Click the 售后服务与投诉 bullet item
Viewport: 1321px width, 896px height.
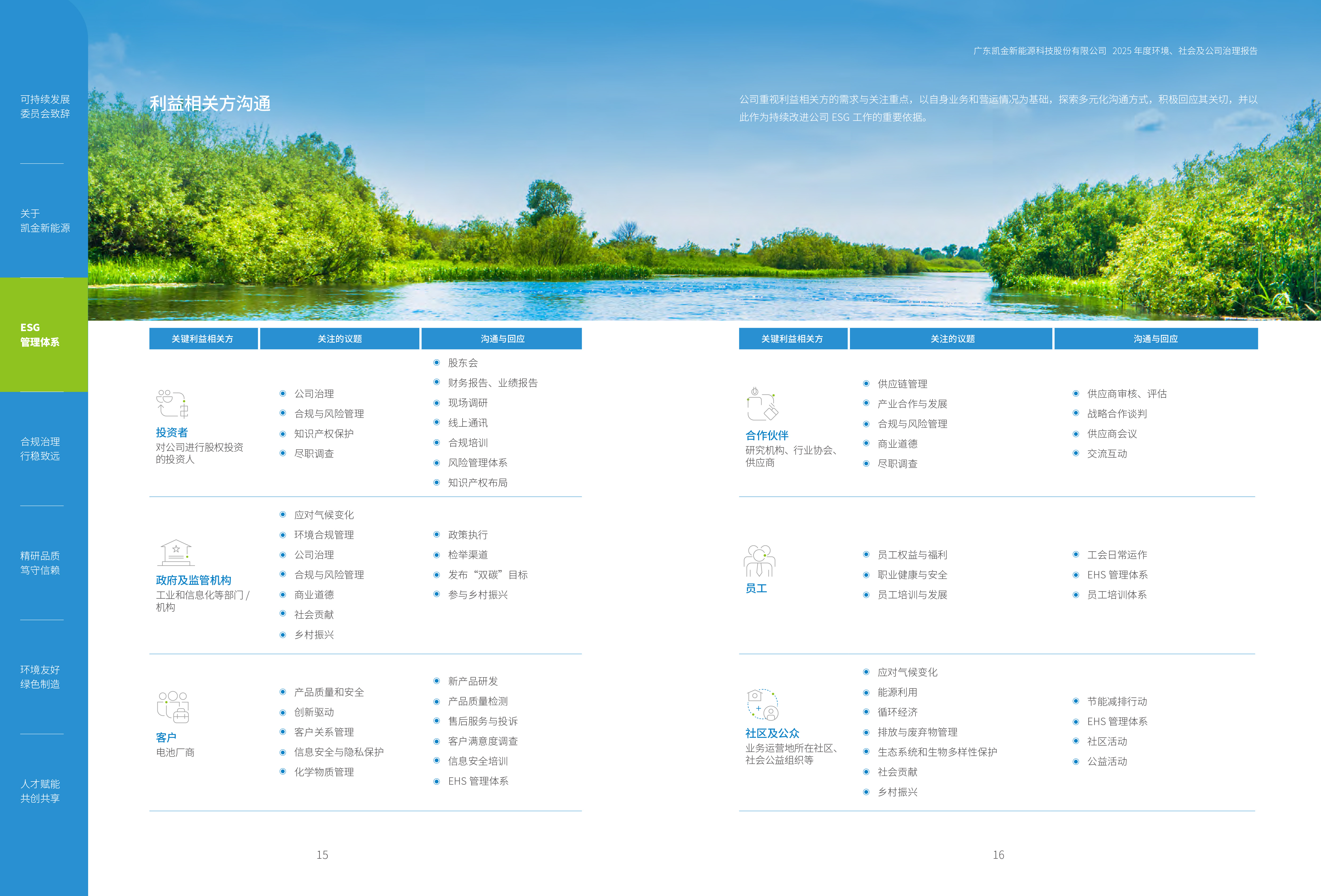[x=482, y=722]
